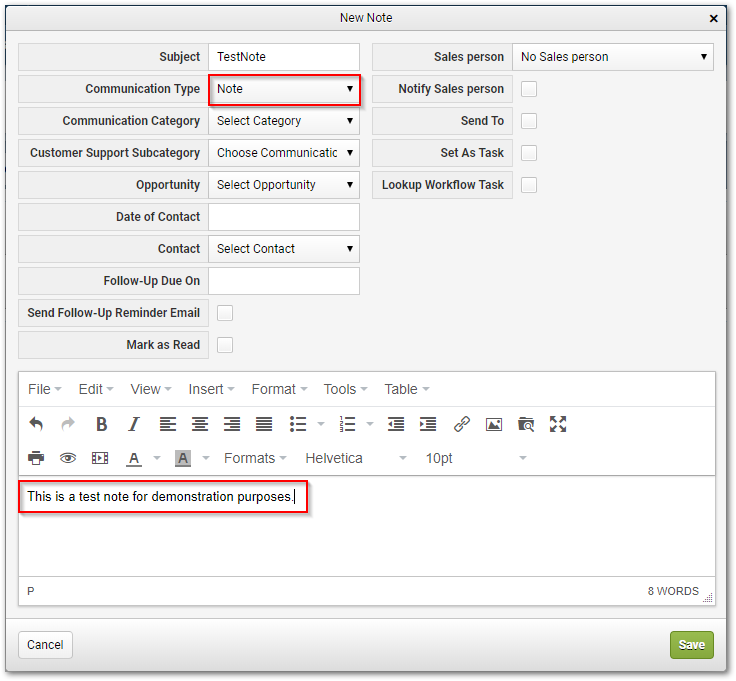This screenshot has width=736, height=681.
Task: Open text color picker arrow
Action: [x=157, y=458]
